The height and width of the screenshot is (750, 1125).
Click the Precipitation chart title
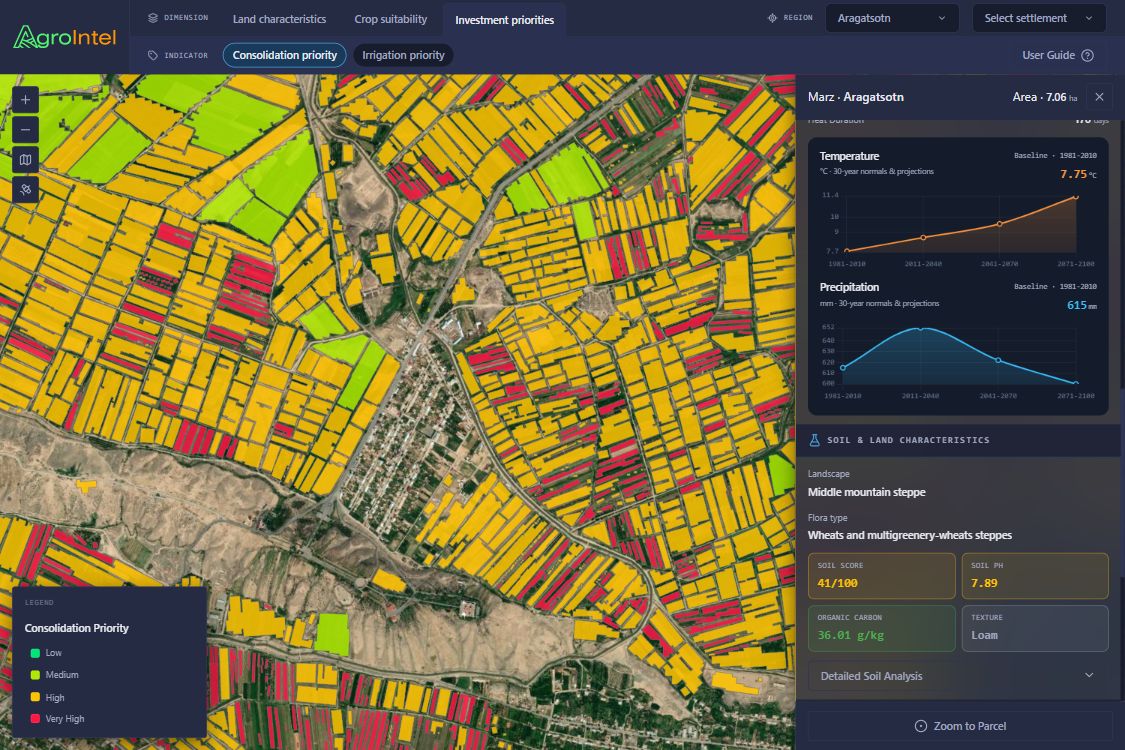click(x=849, y=287)
